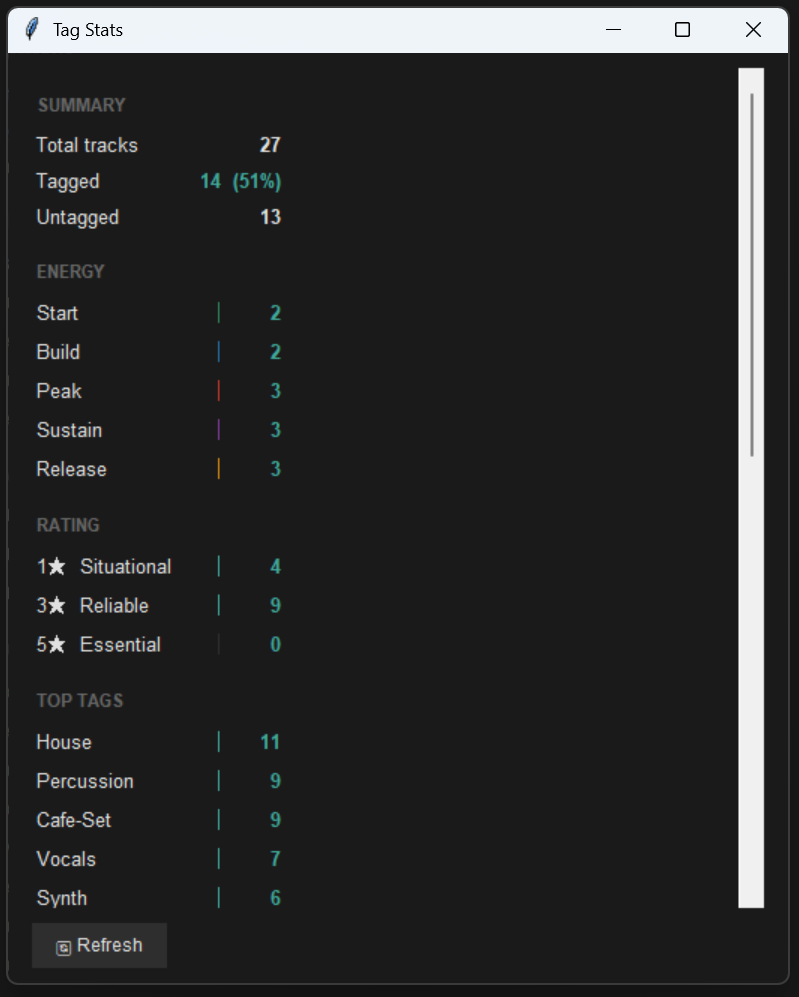Click the red bar marker next to Peak
Screen dimensions: 799x997
click(219, 390)
